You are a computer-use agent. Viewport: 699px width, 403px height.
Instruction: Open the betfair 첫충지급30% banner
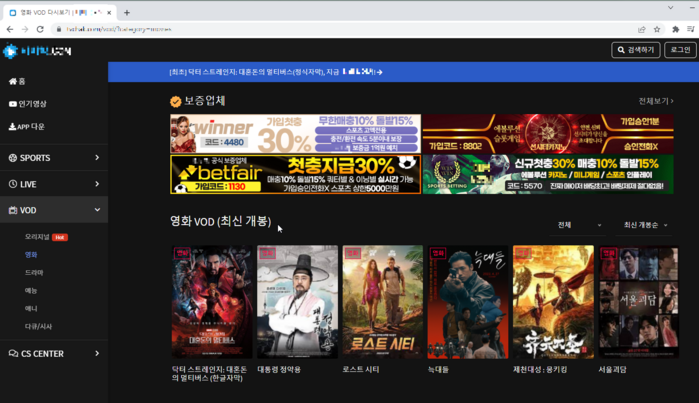point(295,174)
